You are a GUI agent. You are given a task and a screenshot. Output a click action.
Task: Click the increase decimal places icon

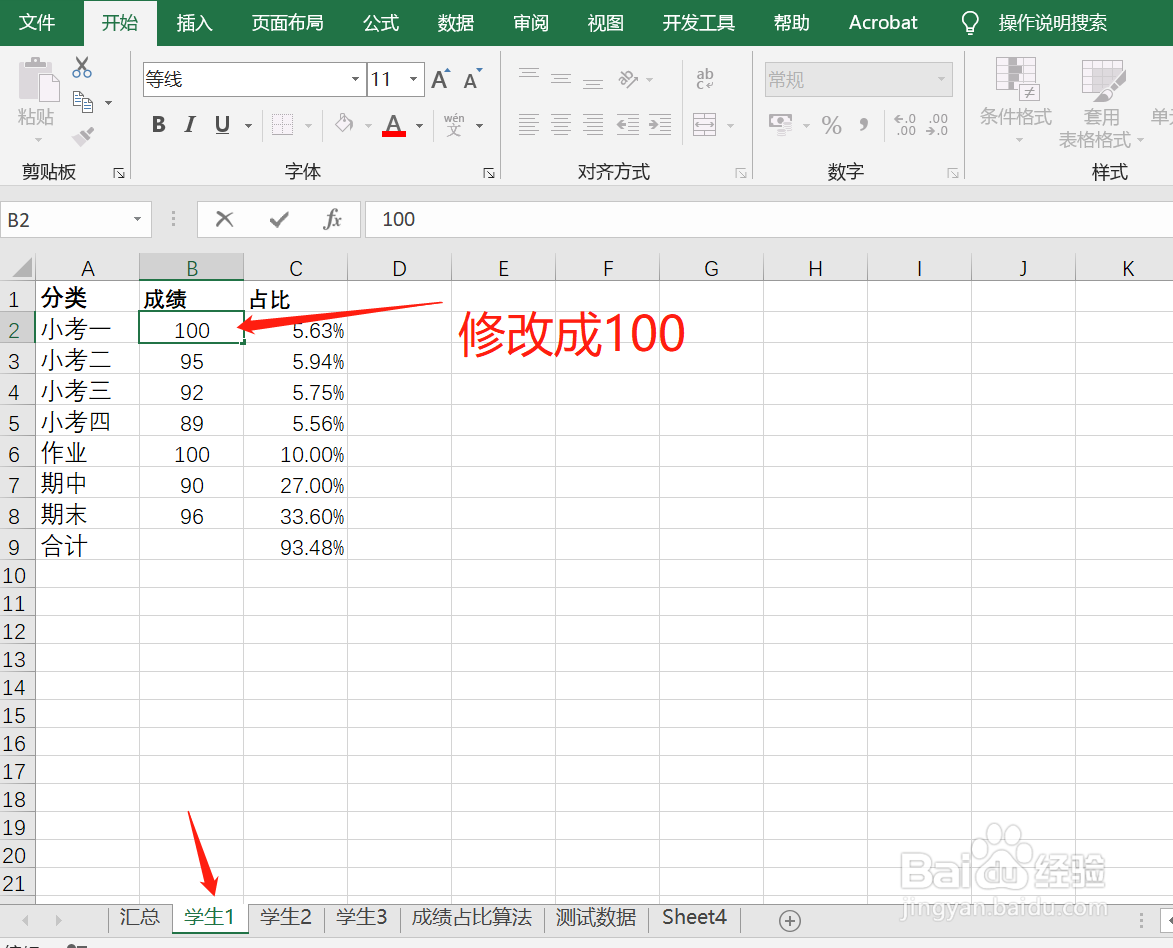coord(905,126)
